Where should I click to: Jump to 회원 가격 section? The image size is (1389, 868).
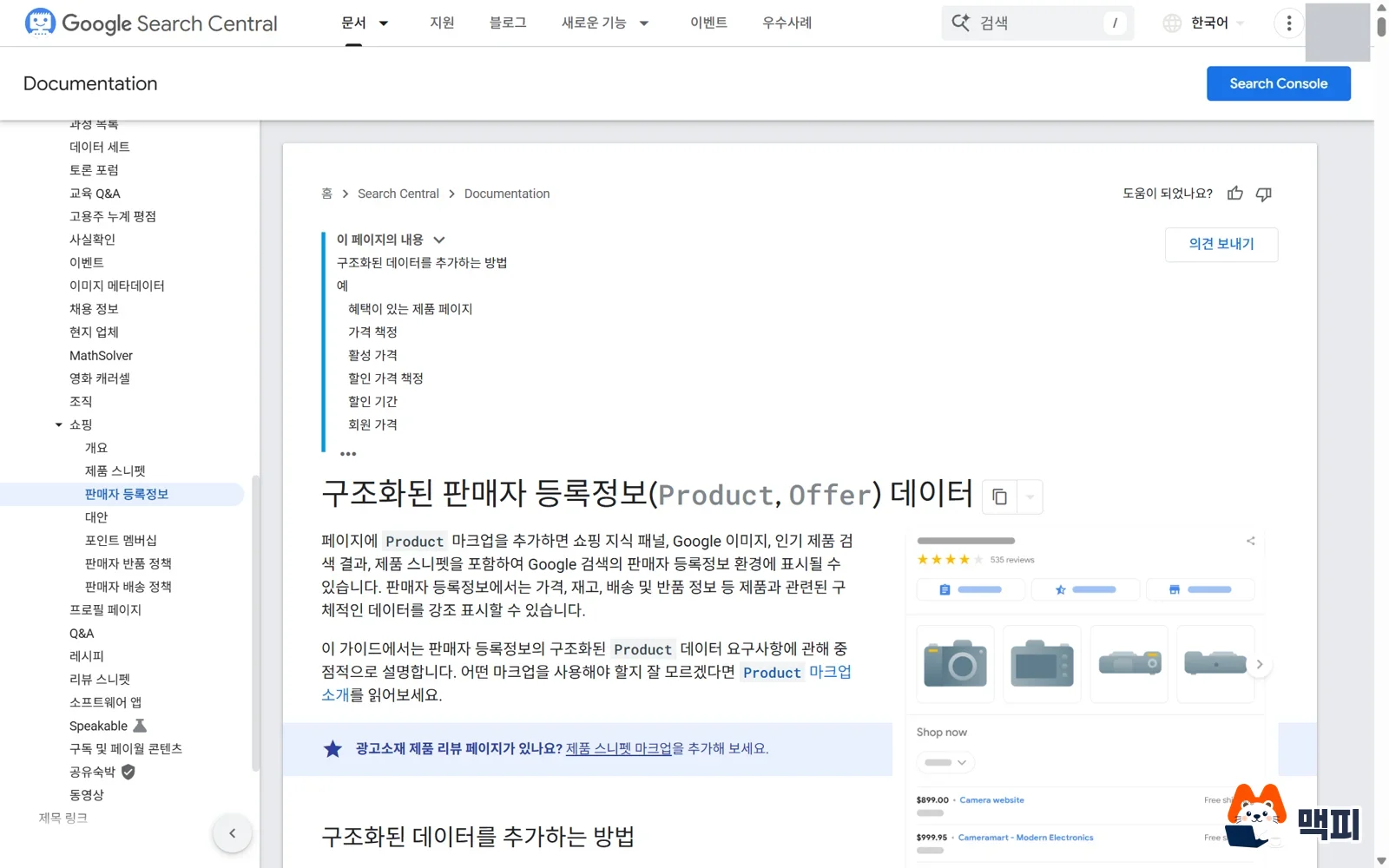[x=372, y=424]
